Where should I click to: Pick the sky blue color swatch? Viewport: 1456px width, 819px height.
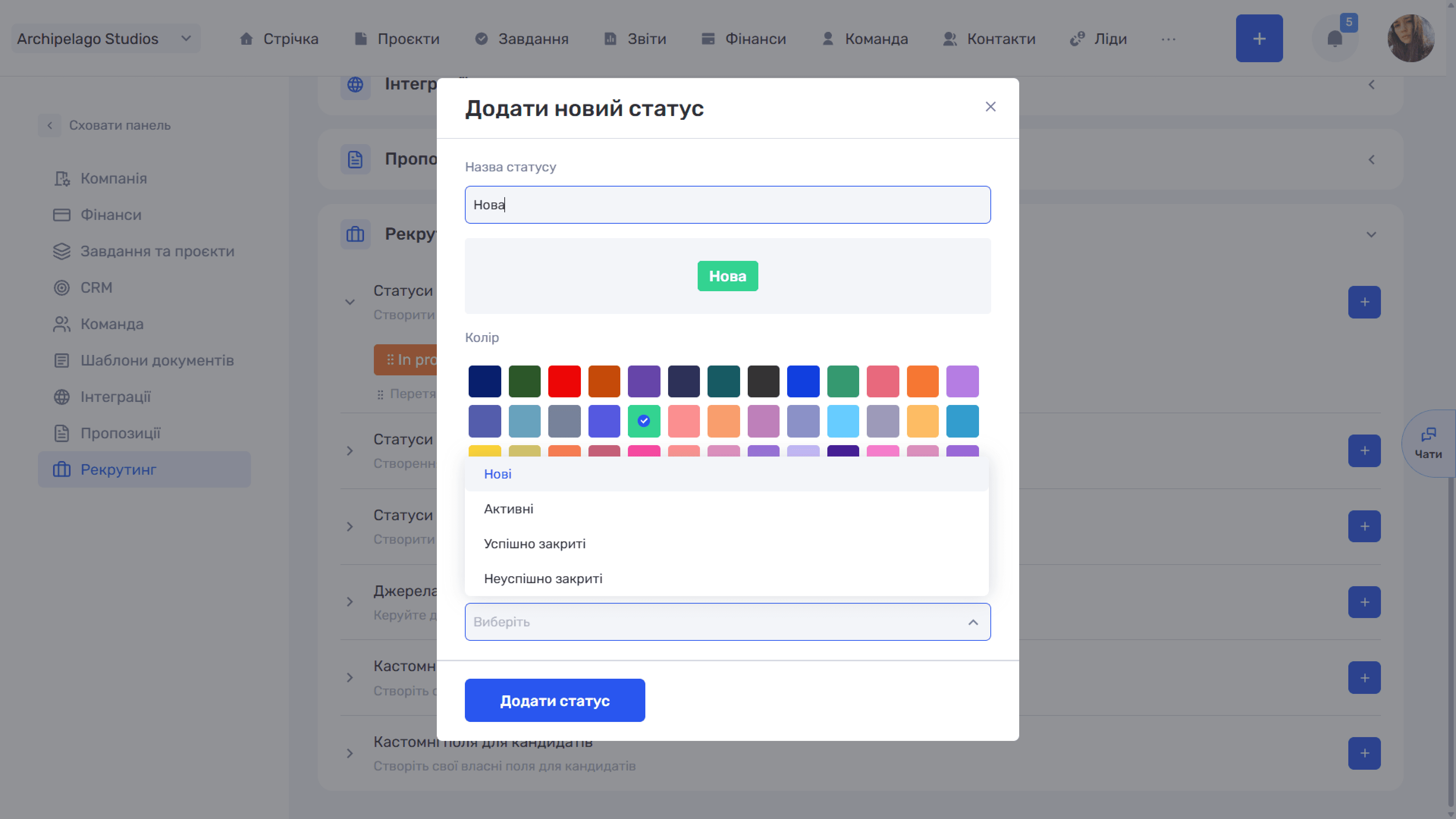pos(843,421)
